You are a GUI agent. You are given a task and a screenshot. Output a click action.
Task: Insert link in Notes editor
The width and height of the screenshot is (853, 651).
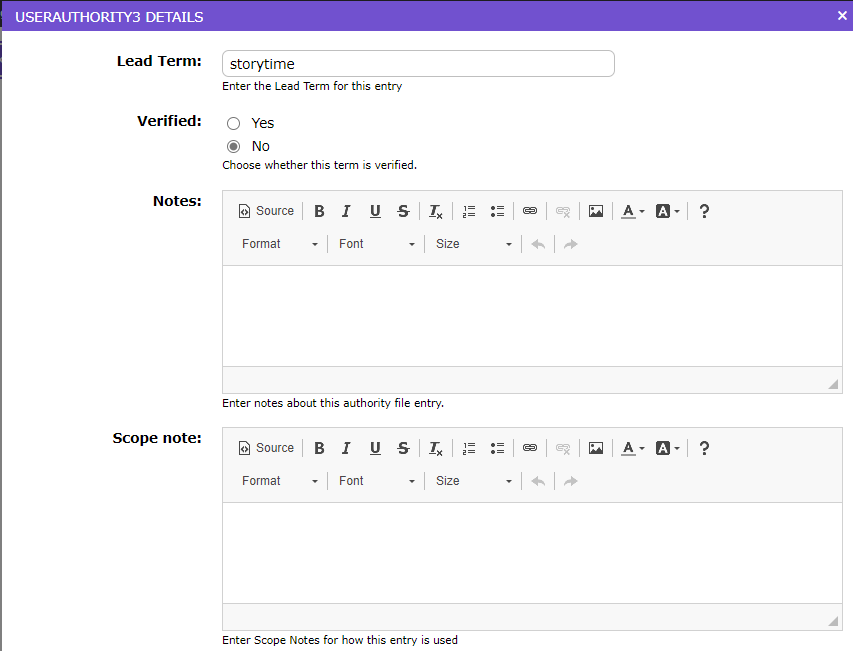[530, 211]
